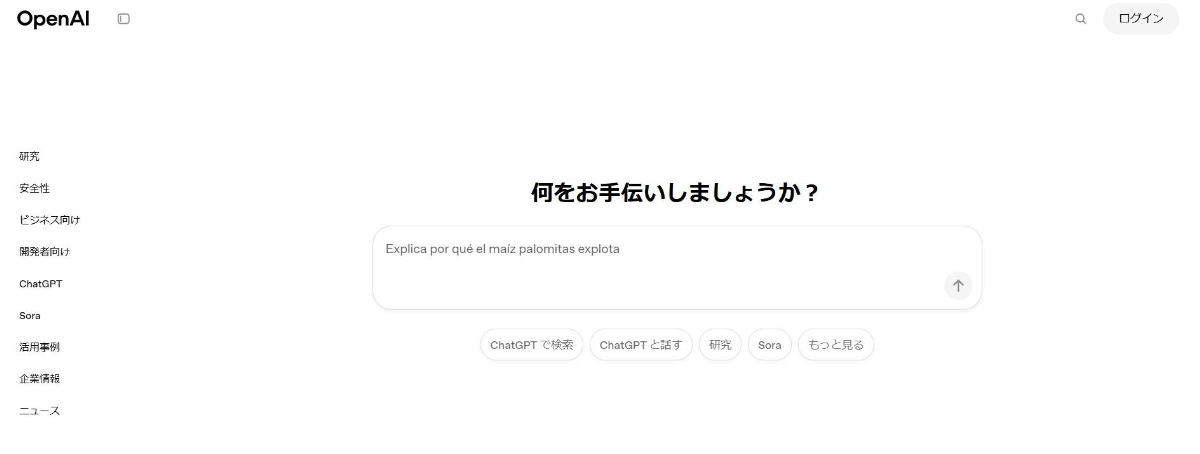Viewport: 1200px width, 454px height.
Task: Select Sora in the sidebar
Action: click(x=29, y=315)
